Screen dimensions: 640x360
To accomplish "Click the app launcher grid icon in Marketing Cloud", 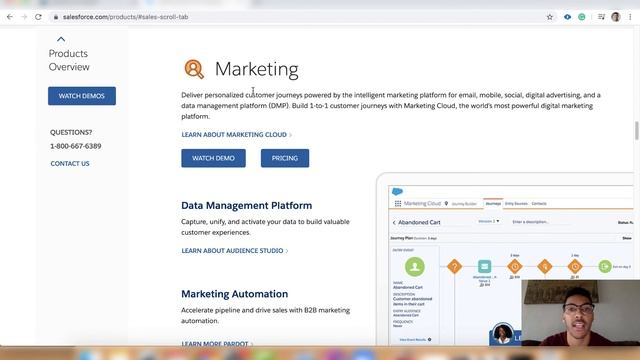I will pos(398,203).
